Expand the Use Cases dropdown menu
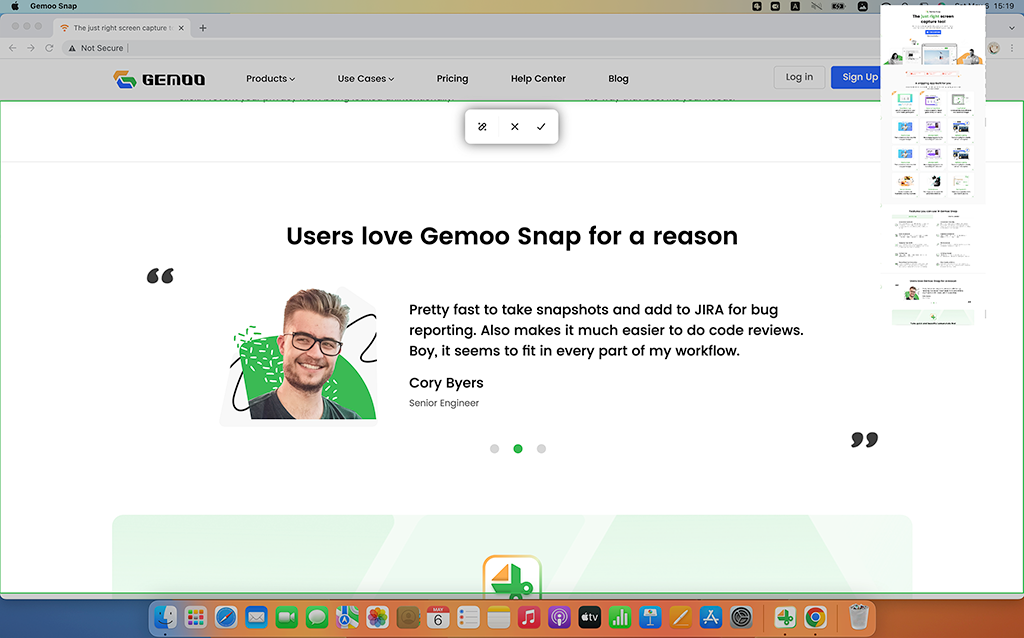 tap(366, 78)
